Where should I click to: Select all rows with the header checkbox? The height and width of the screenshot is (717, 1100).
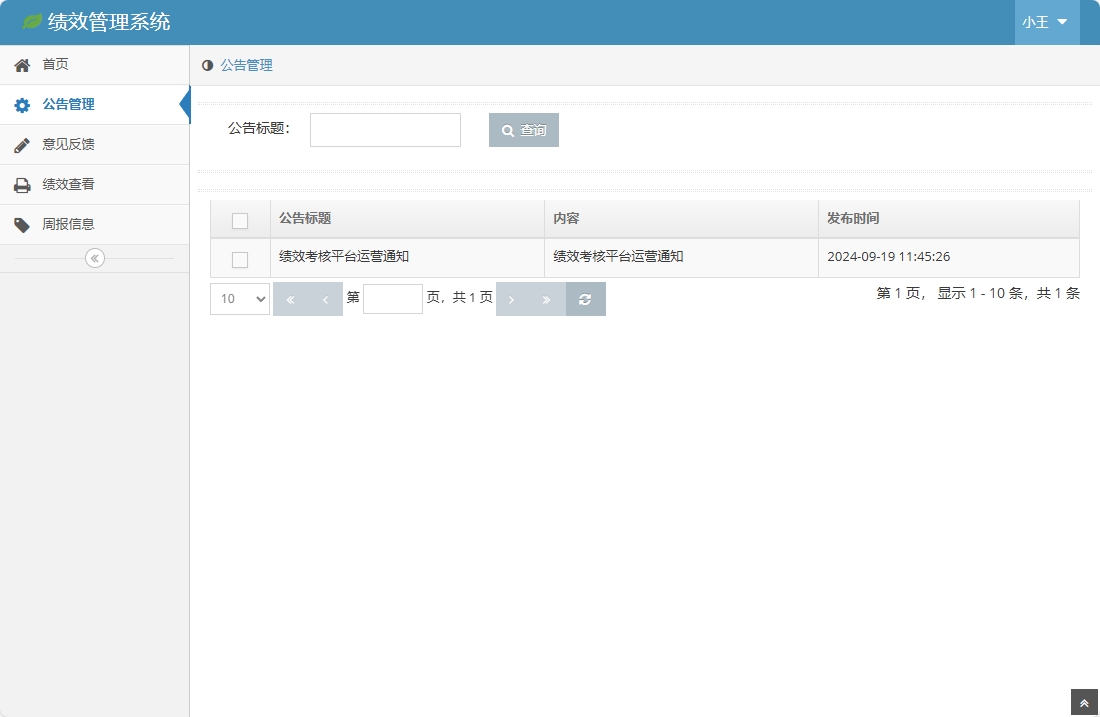click(239, 218)
